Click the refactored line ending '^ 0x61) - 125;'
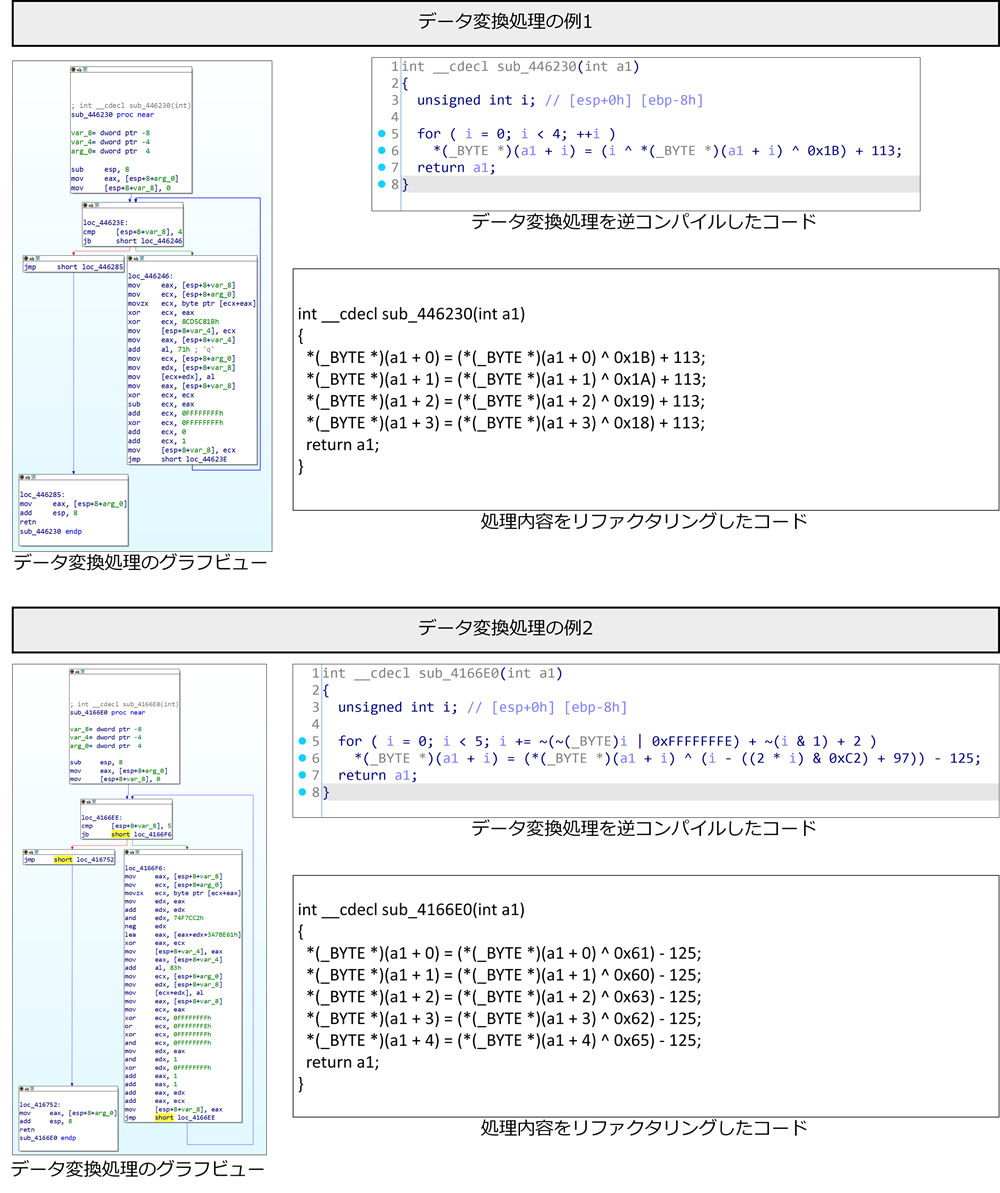Screen dimensions: 1000x1193 tap(504, 953)
